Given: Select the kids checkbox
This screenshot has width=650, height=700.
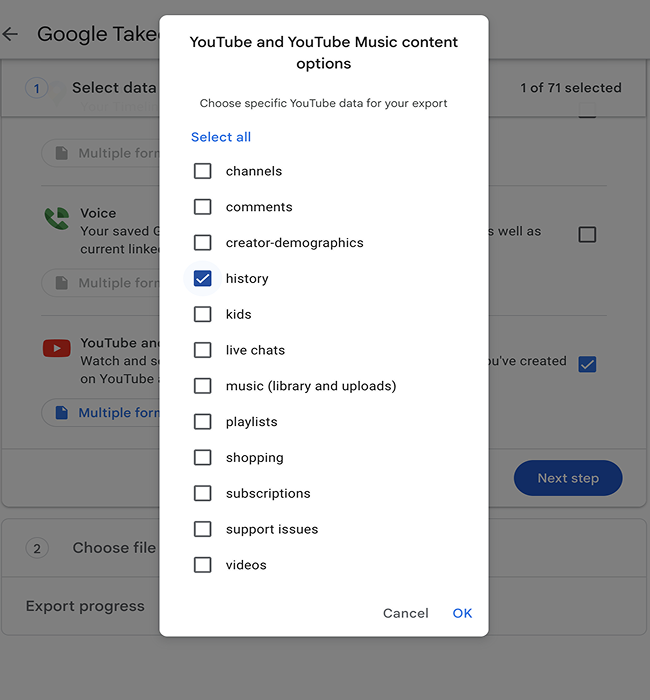Looking at the screenshot, I should pyautogui.click(x=203, y=314).
